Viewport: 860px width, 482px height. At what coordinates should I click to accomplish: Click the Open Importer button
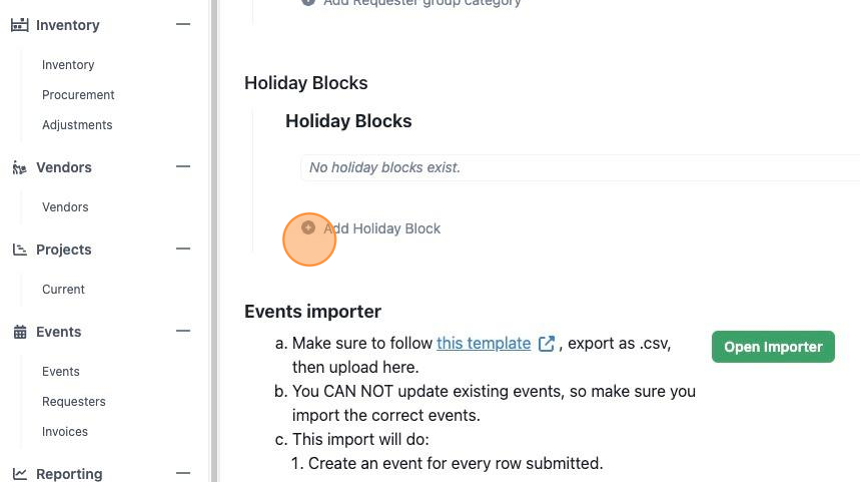pos(773,347)
